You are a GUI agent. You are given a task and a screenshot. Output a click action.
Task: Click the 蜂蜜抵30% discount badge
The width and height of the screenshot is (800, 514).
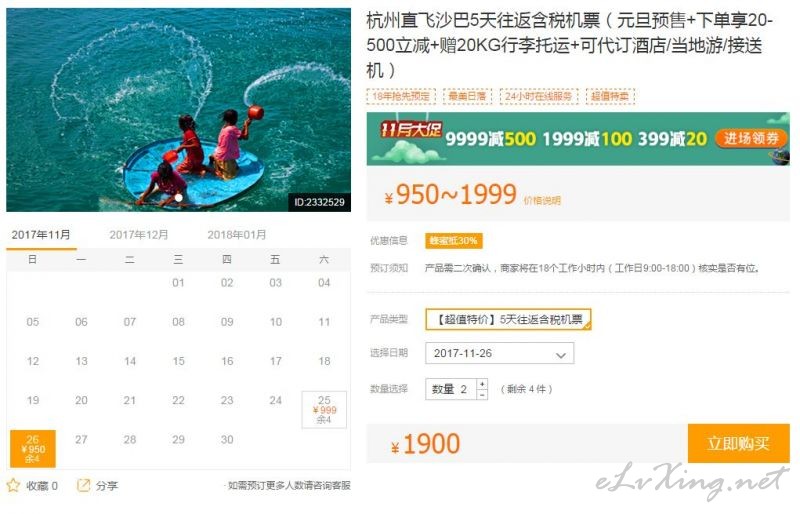coord(453,240)
